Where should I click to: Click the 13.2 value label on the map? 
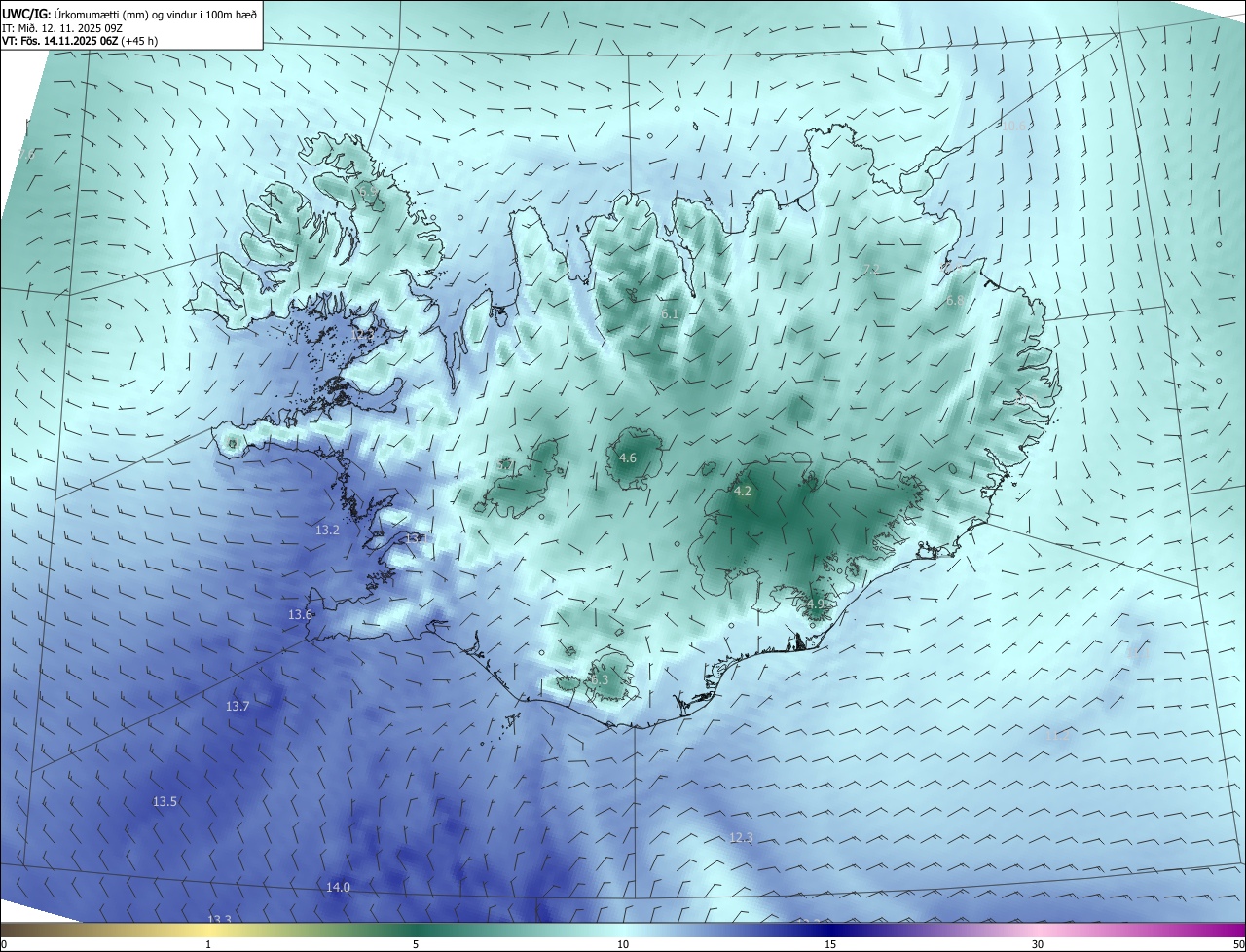(327, 531)
